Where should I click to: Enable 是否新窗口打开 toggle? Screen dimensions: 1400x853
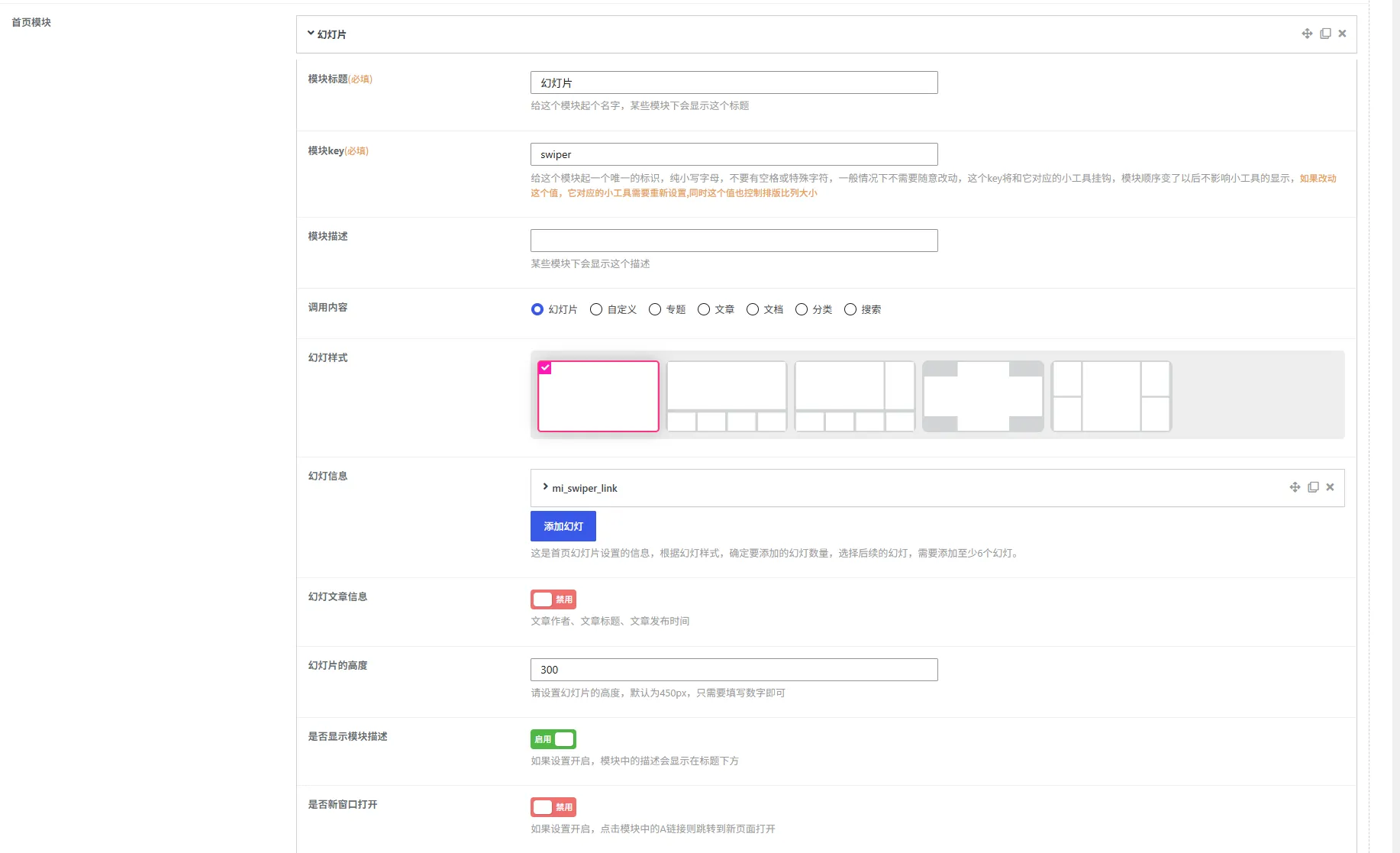point(553,807)
